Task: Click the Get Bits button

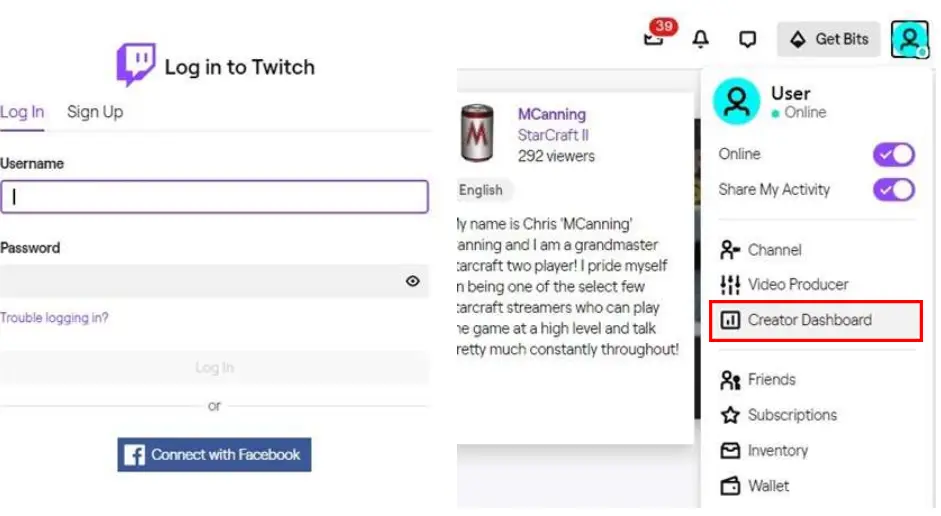Action: tap(829, 39)
